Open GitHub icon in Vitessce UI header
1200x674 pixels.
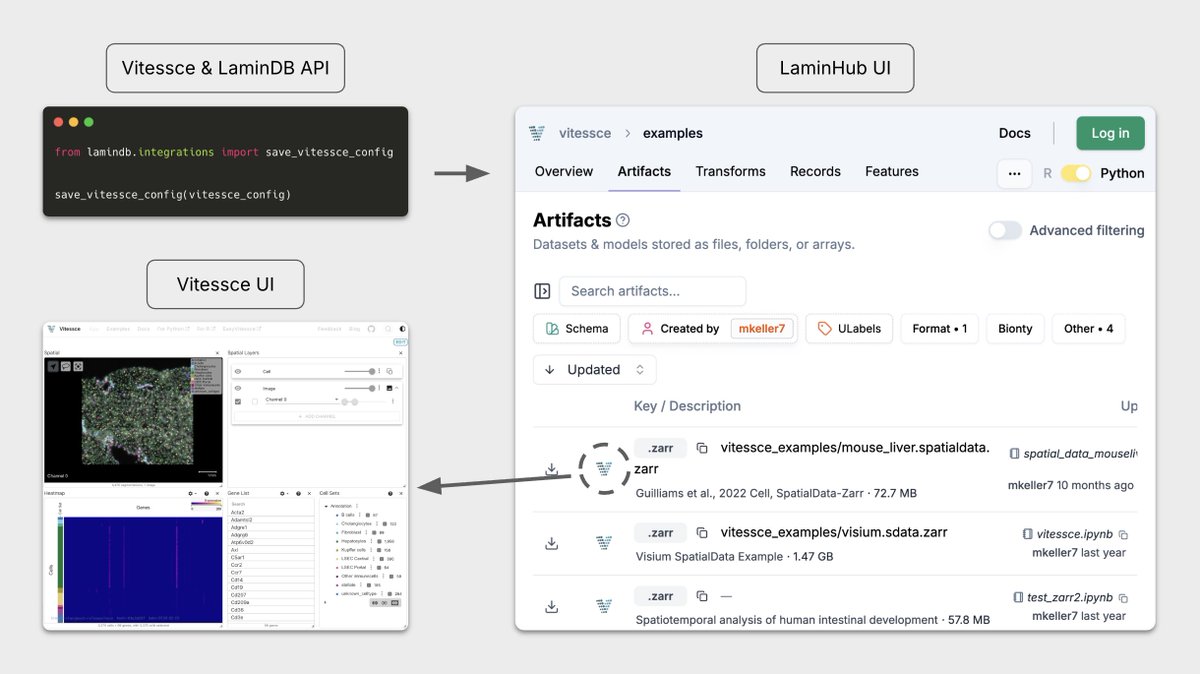tap(372, 329)
